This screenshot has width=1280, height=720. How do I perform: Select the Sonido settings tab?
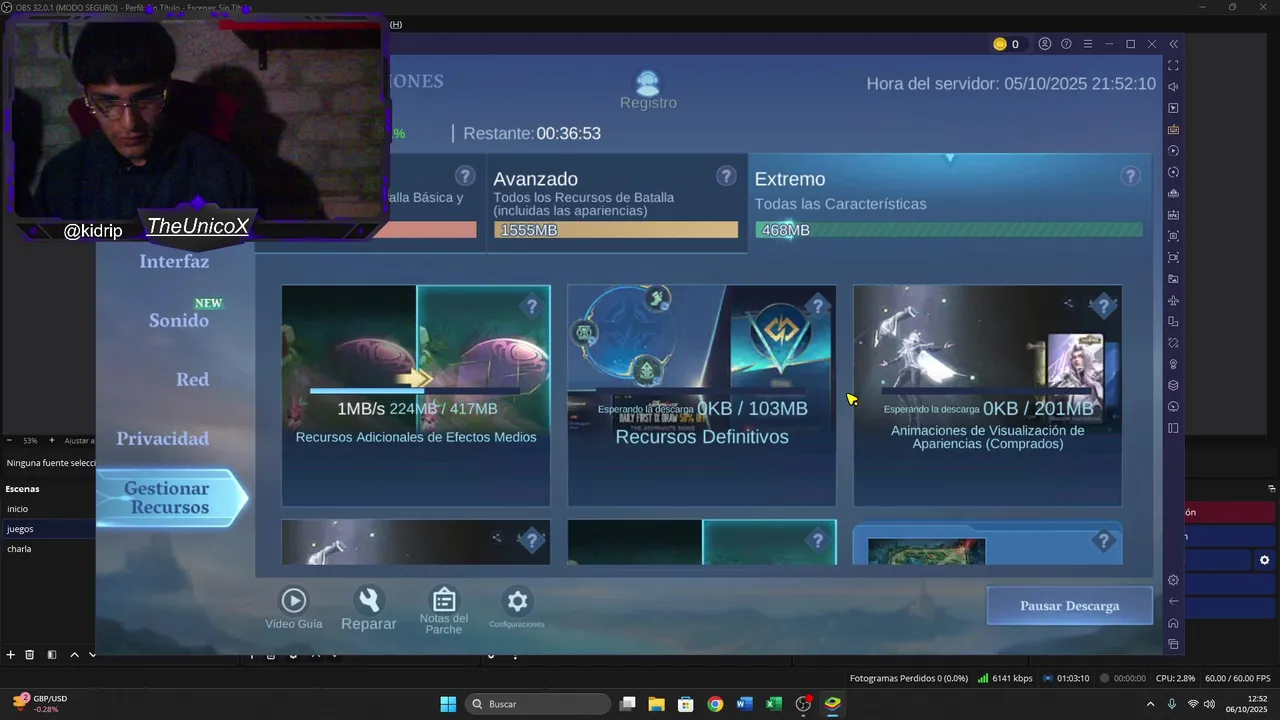pyautogui.click(x=179, y=321)
